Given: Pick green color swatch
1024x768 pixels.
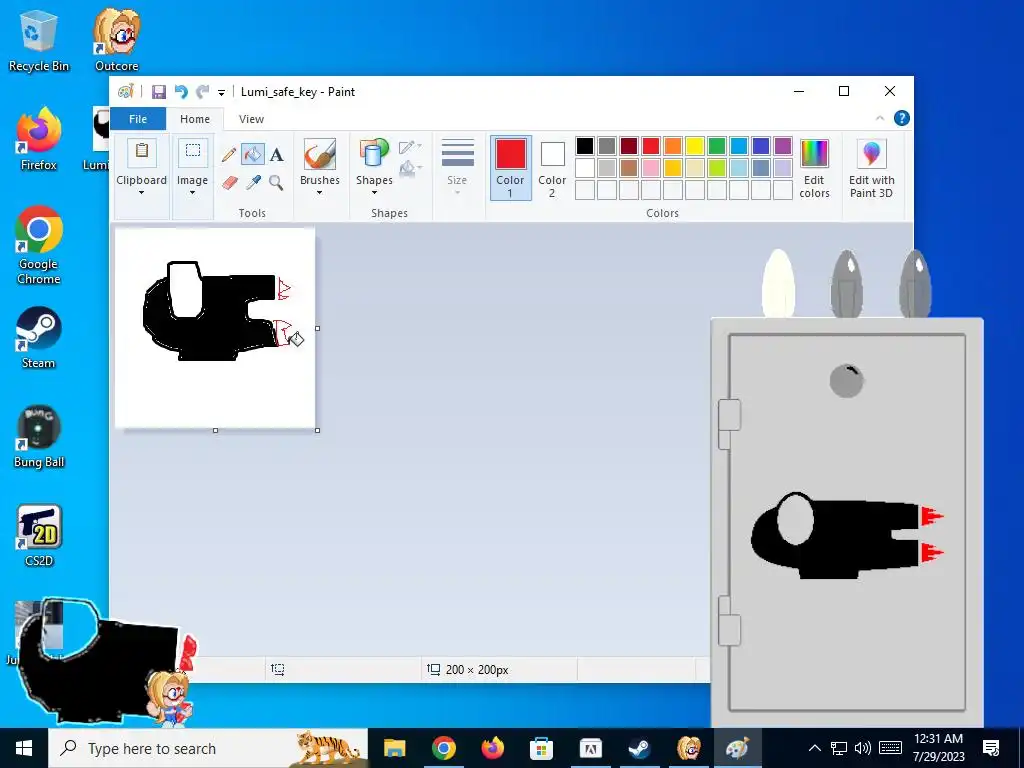Looking at the screenshot, I should [717, 146].
